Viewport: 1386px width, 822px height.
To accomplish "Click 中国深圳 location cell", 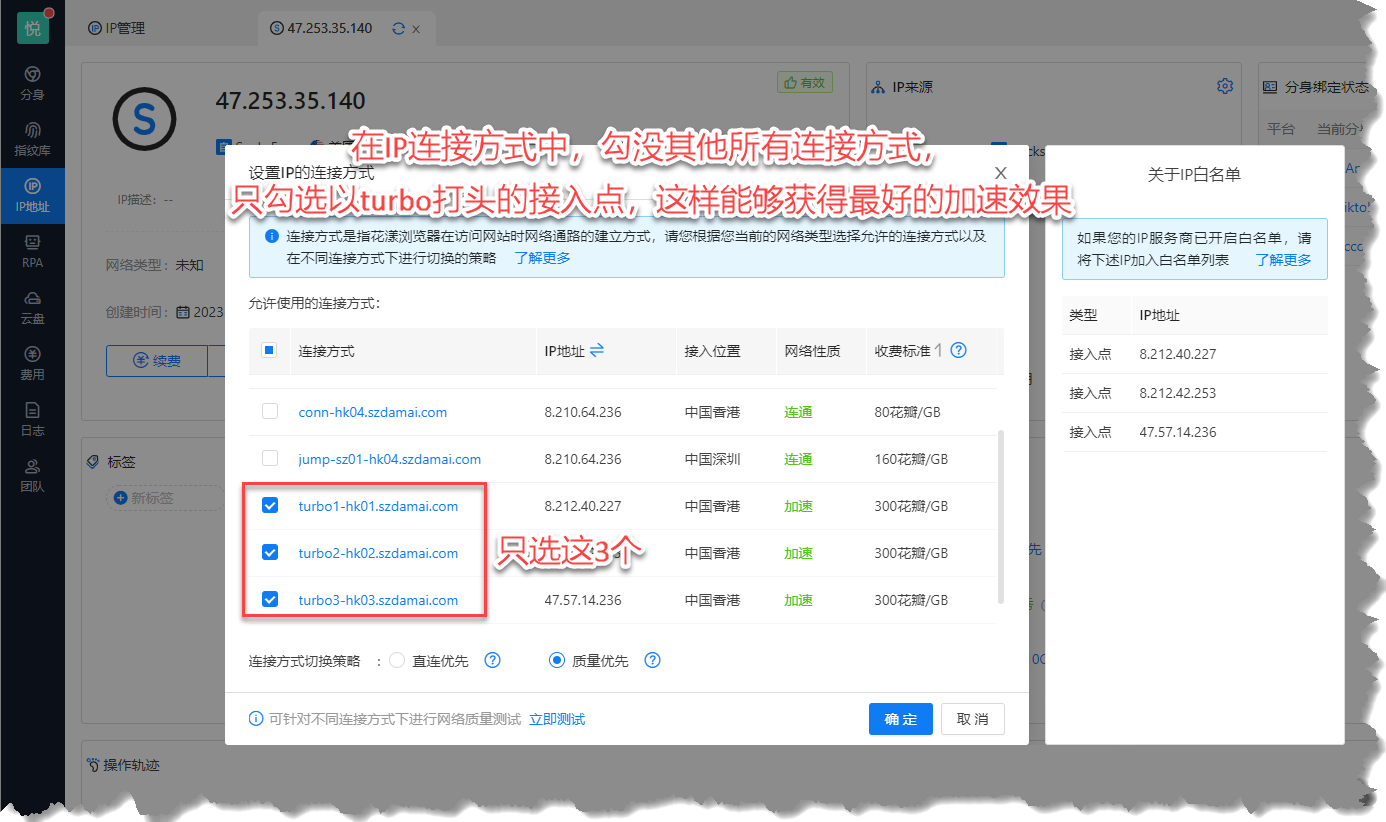I will pos(713,459).
